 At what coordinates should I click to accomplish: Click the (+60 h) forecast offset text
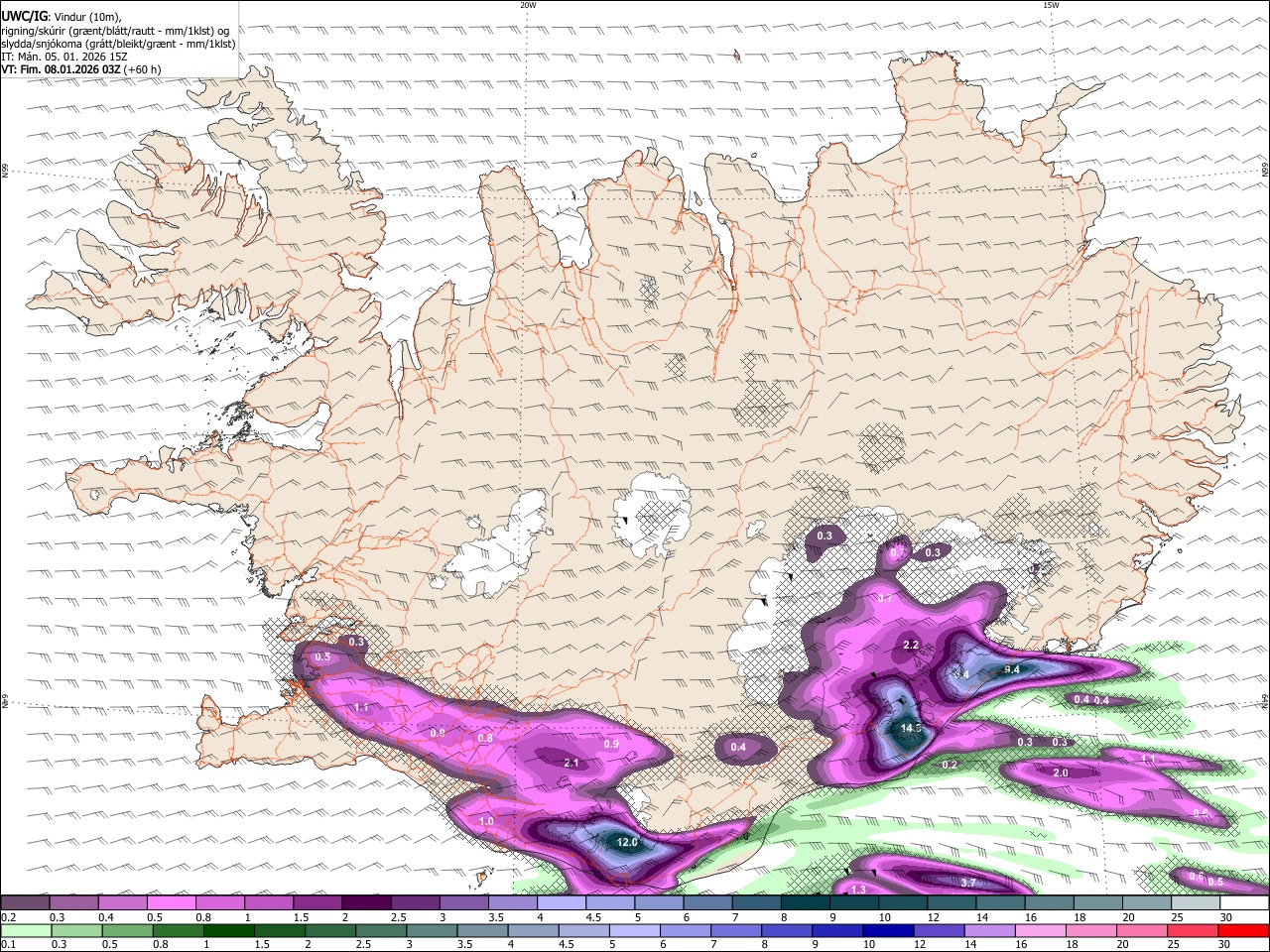(x=143, y=69)
